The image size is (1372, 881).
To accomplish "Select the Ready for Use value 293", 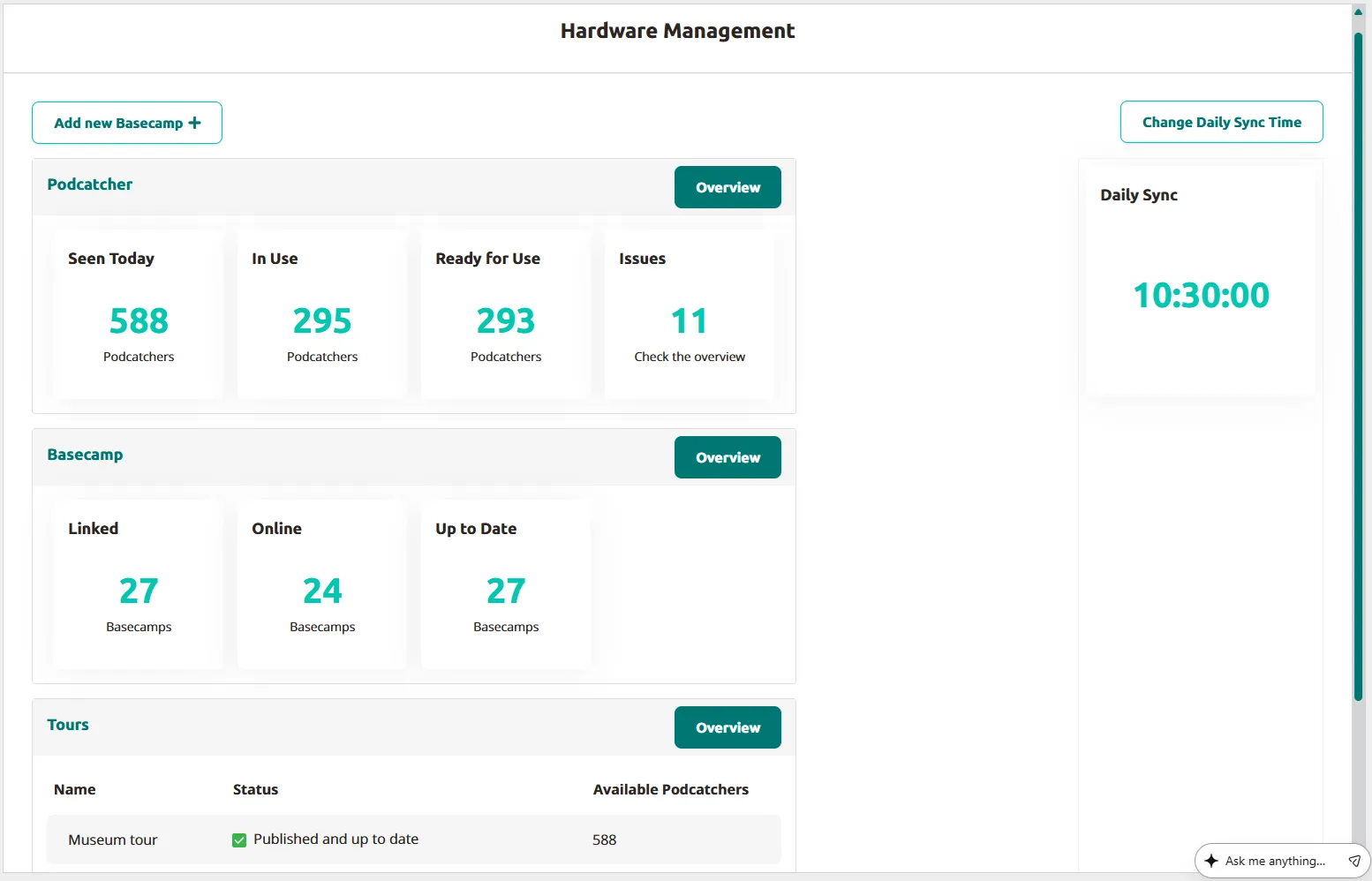I will 506,320.
